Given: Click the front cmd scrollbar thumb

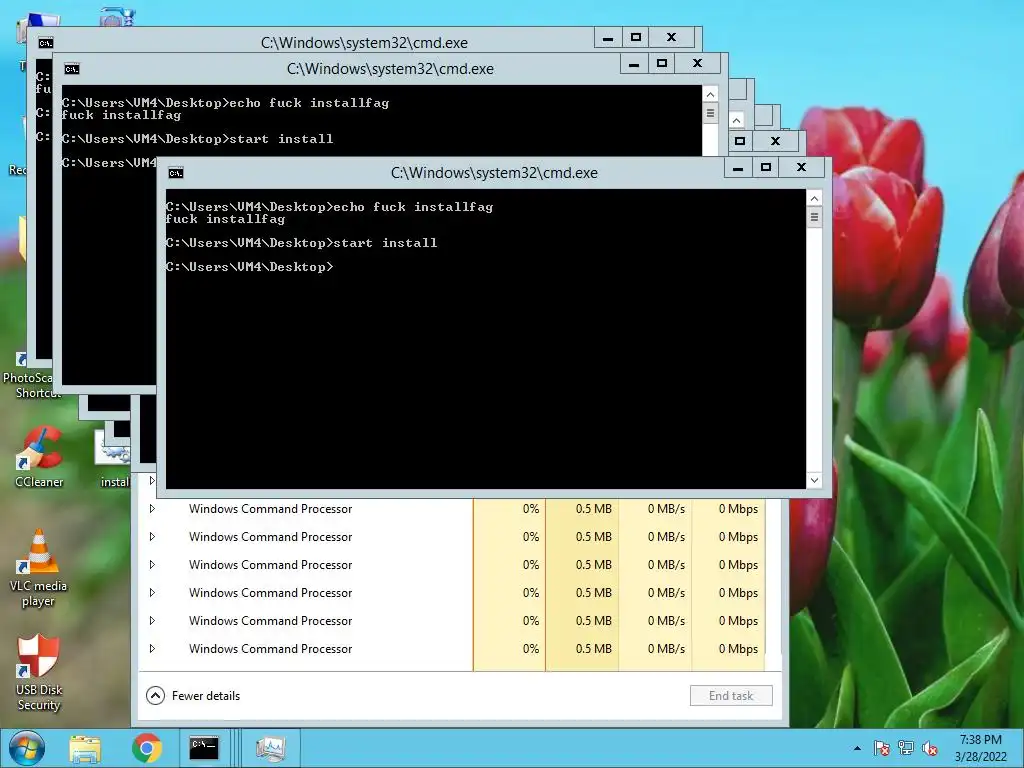Looking at the screenshot, I should click(x=814, y=217).
